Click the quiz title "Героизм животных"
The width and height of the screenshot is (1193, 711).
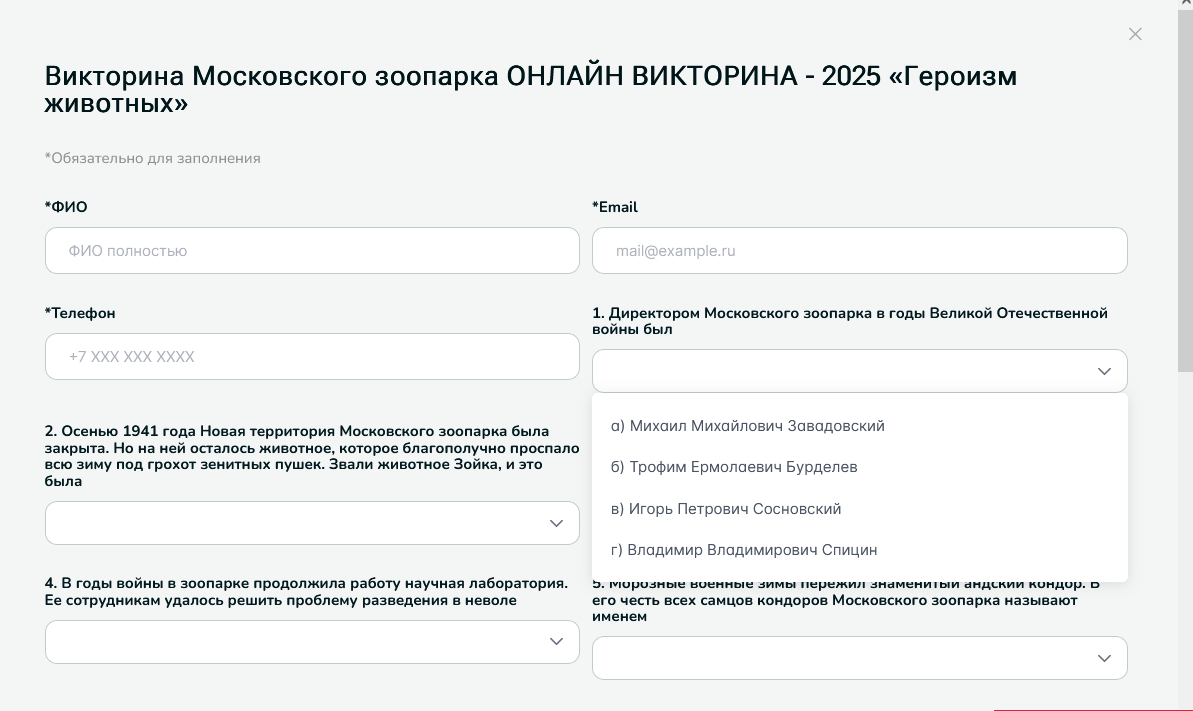(x=530, y=89)
